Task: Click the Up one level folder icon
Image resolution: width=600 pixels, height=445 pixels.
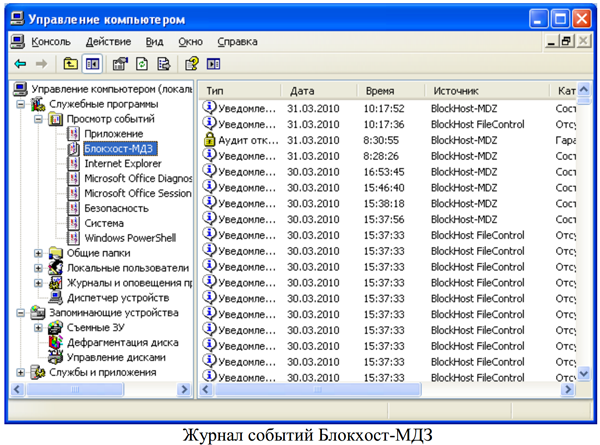Action: (x=70, y=64)
